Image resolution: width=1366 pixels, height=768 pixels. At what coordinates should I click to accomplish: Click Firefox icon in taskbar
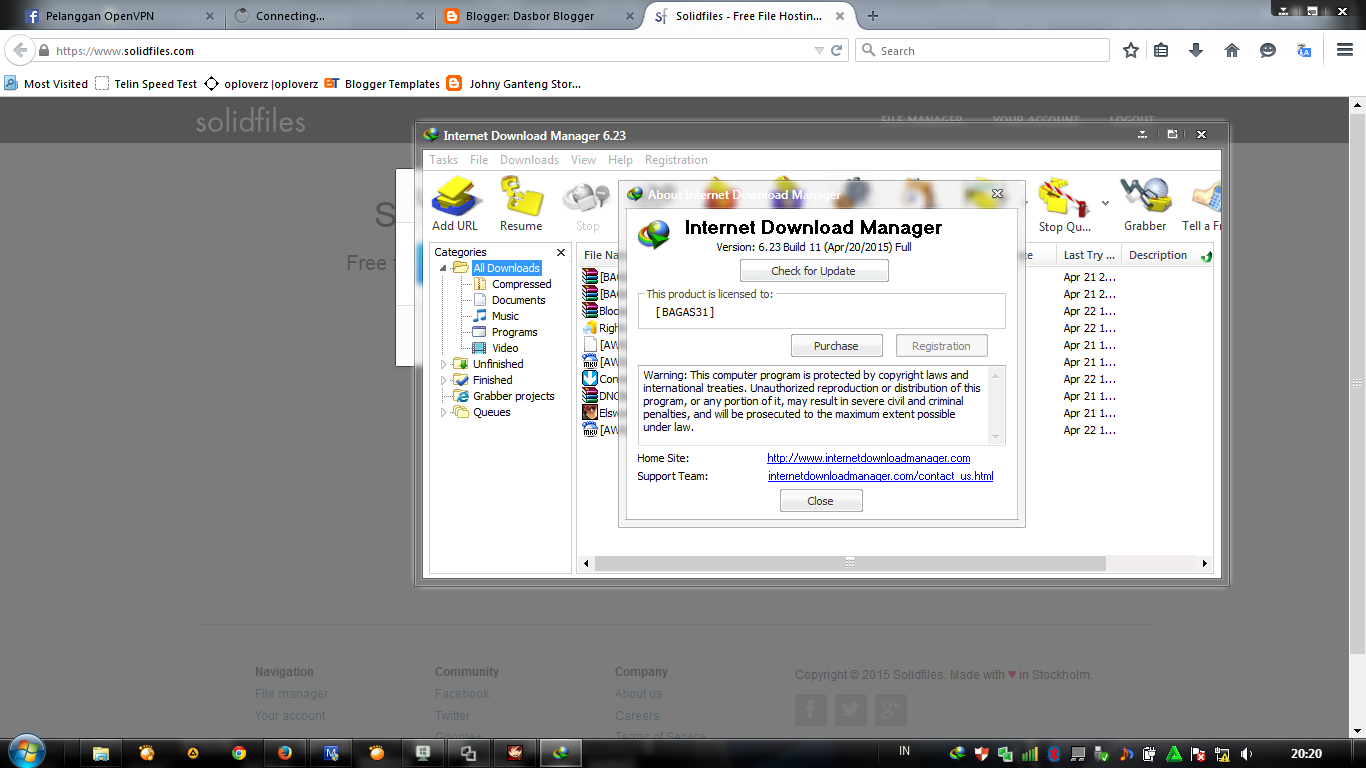click(285, 753)
